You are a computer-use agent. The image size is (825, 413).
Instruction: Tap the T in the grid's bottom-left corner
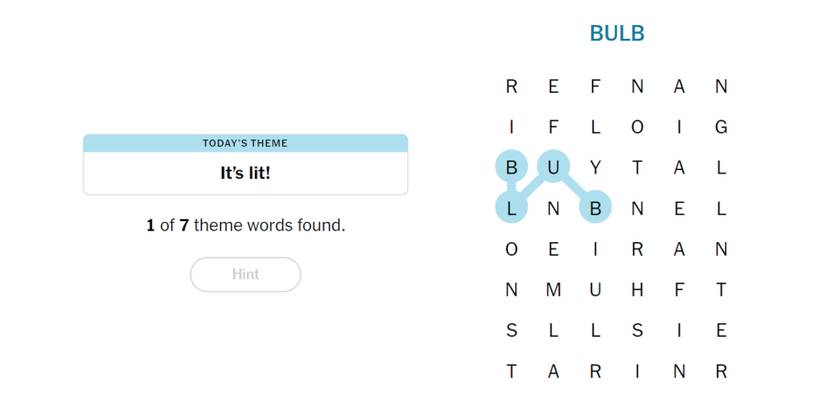pyautogui.click(x=511, y=372)
